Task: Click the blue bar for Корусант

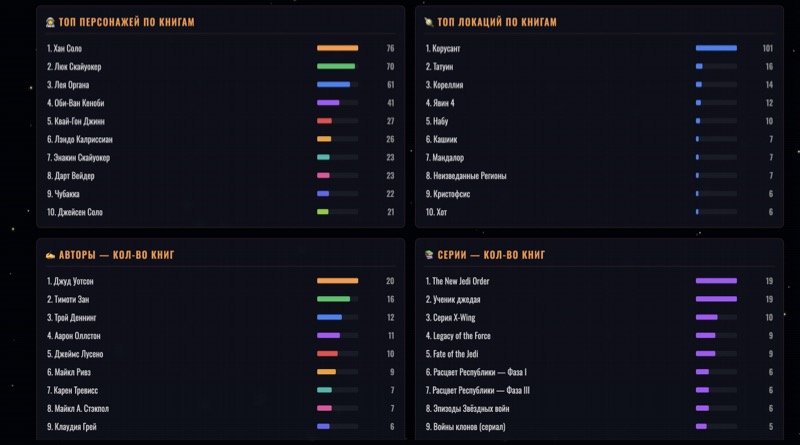Action: (x=716, y=48)
